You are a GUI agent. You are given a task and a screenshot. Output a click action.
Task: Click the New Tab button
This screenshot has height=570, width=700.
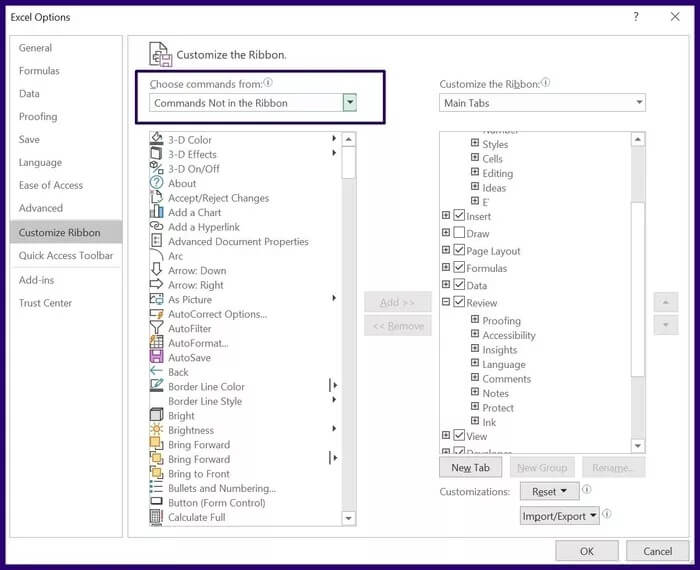pos(471,467)
